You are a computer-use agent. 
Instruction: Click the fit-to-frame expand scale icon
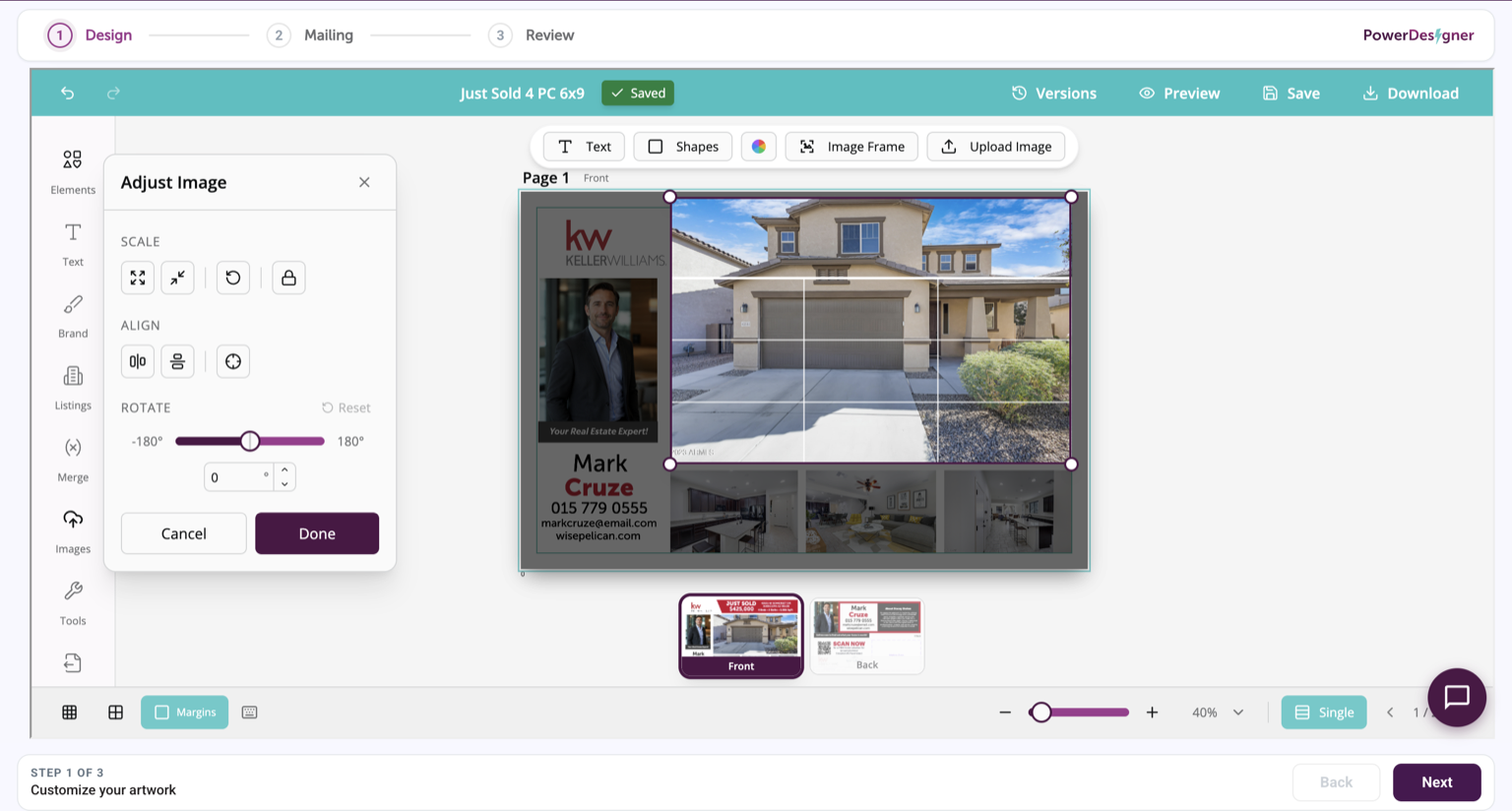(138, 278)
